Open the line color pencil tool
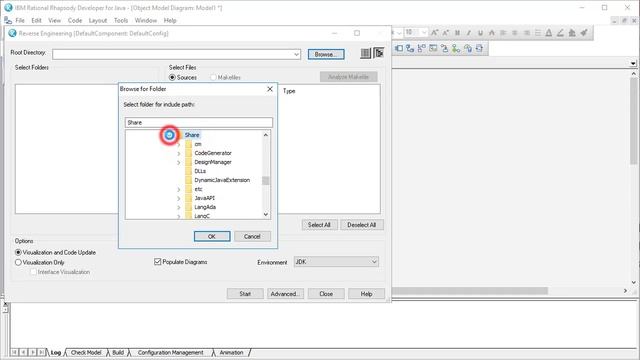Image resolution: width=640 pixels, height=360 pixels. pyautogui.click(x=560, y=33)
